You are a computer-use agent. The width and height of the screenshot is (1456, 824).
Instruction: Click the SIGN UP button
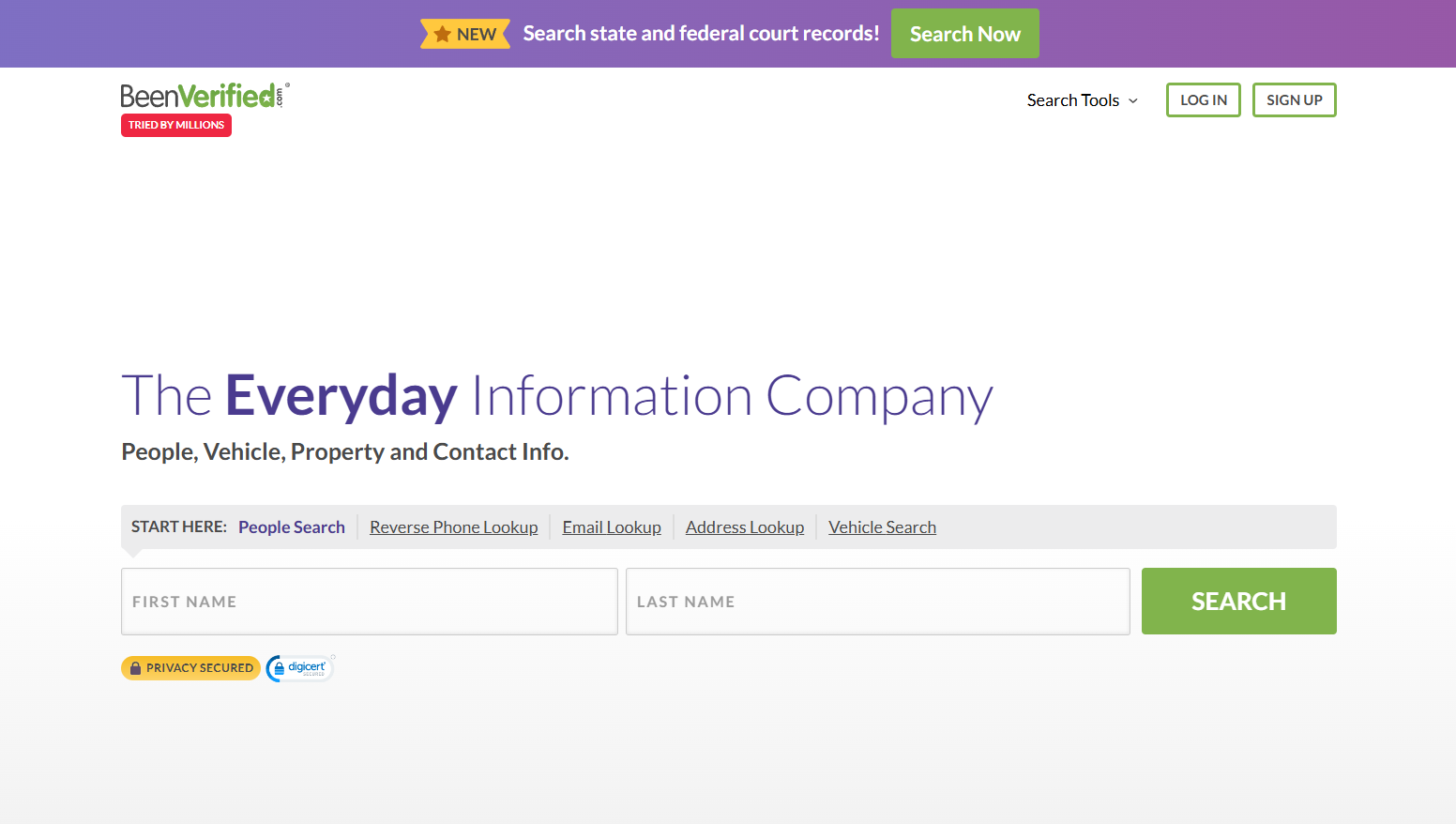point(1295,100)
